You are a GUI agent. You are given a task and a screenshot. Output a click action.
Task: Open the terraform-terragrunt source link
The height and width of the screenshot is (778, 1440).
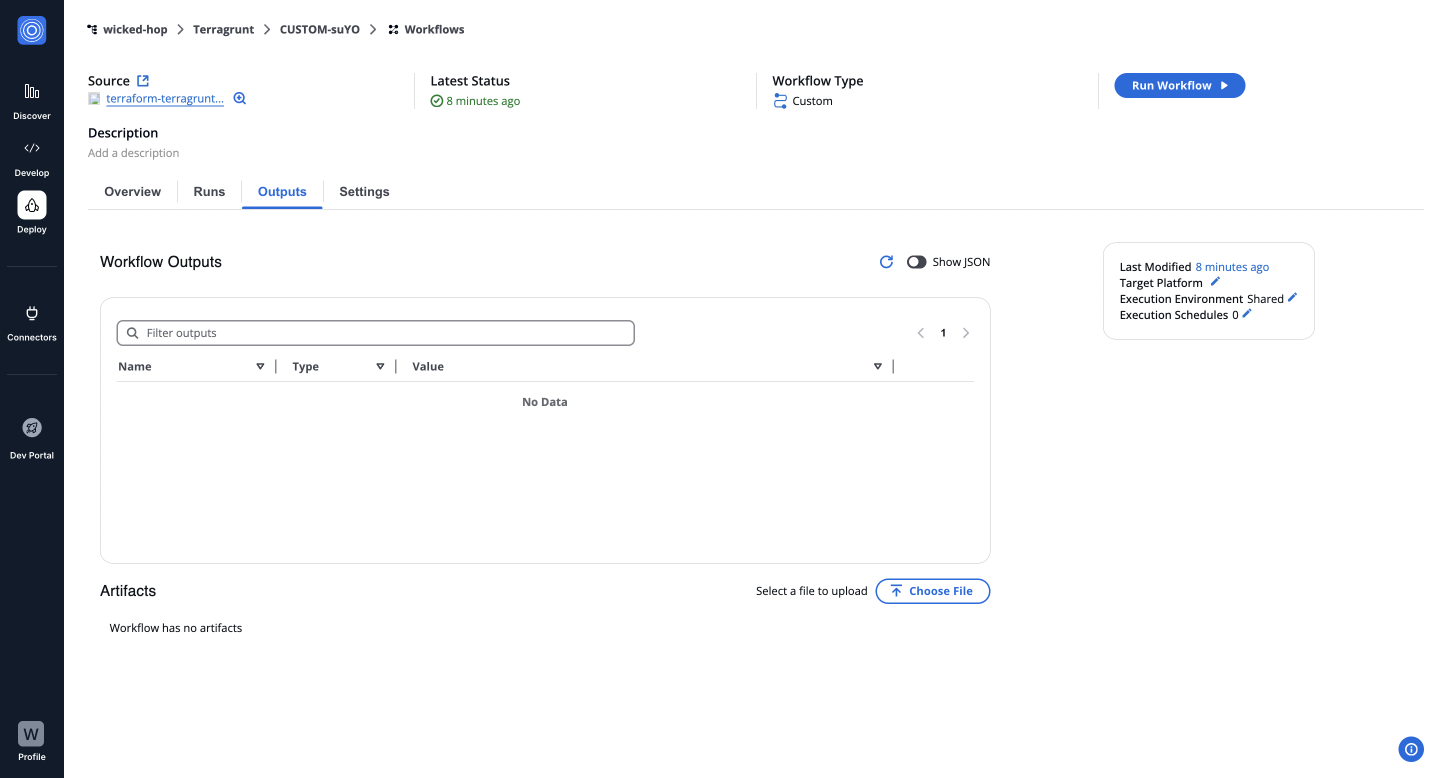click(x=165, y=100)
